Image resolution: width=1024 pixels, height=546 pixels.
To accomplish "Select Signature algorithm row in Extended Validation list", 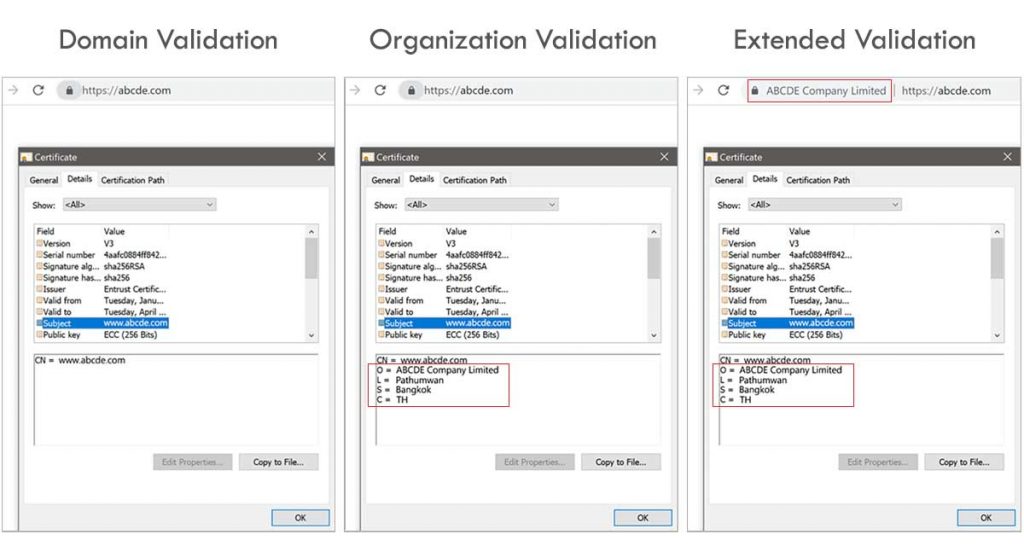I will pyautogui.click(x=788, y=266).
